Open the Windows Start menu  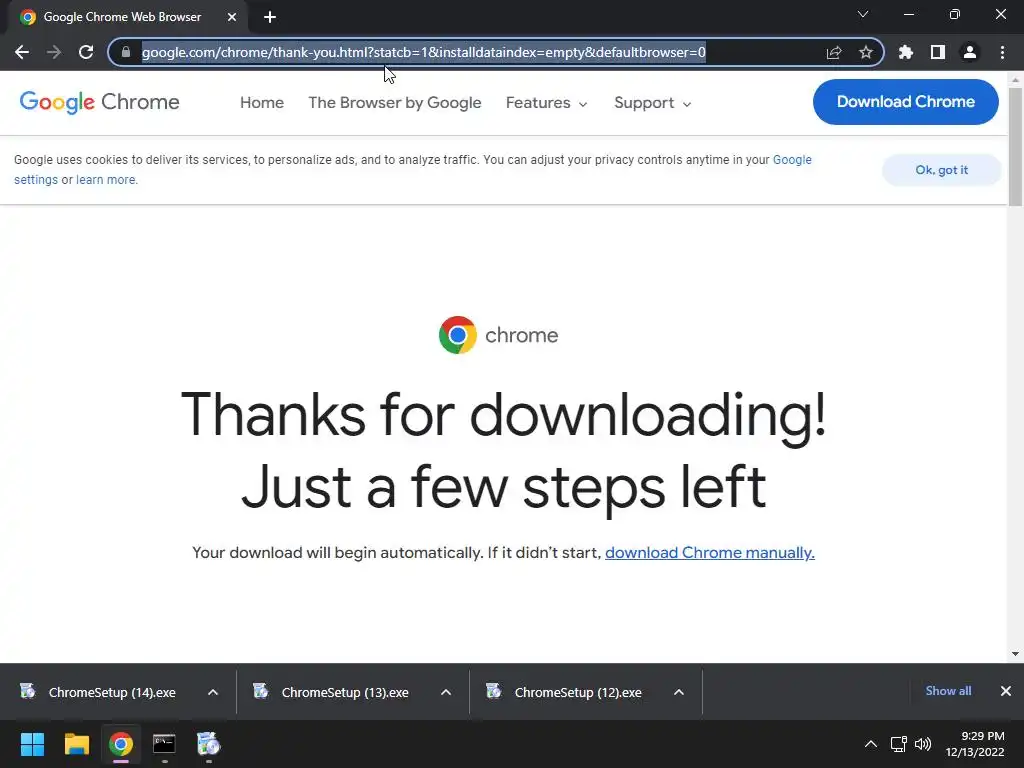point(32,744)
